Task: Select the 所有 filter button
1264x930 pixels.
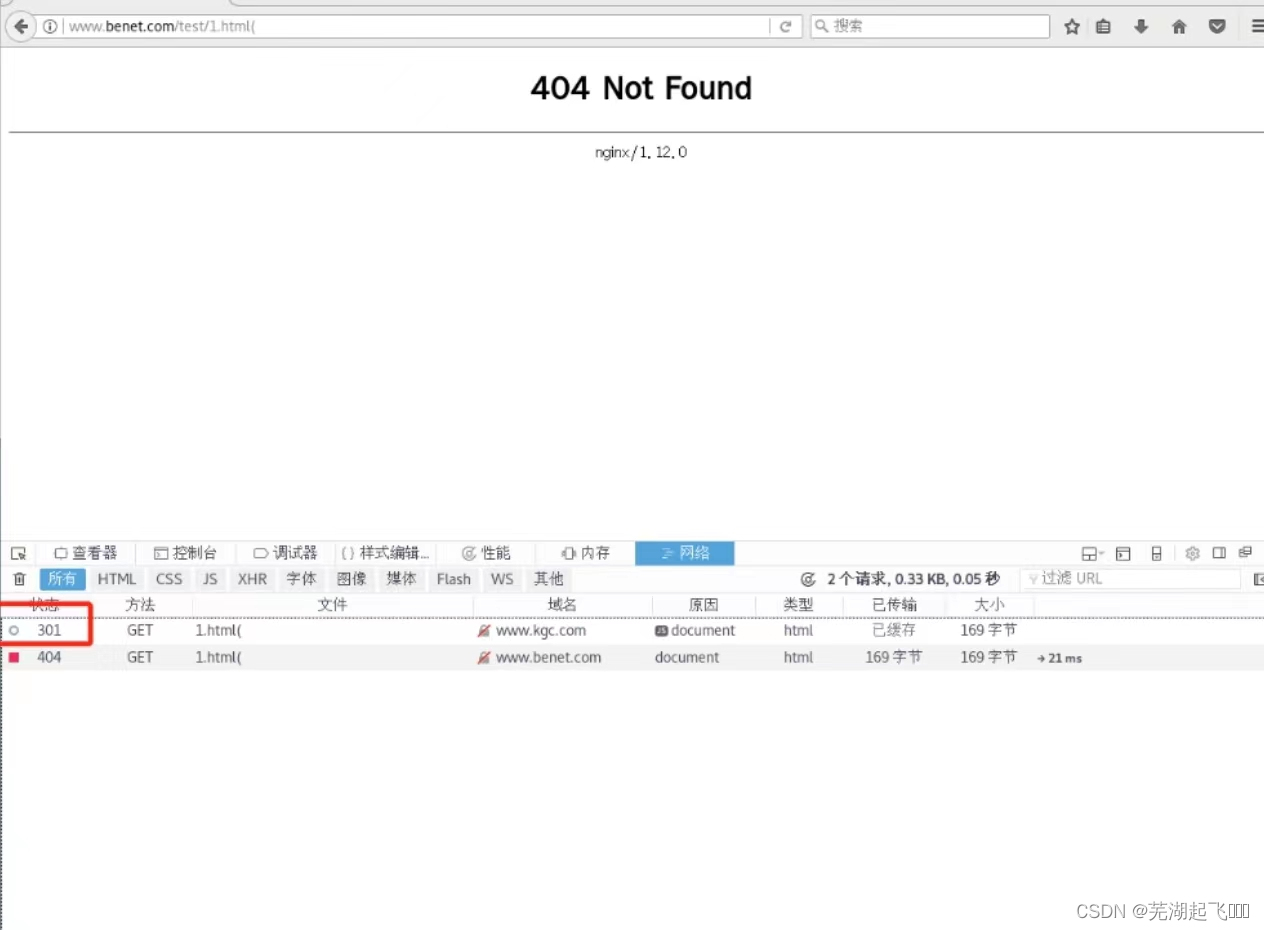Action: pos(62,578)
